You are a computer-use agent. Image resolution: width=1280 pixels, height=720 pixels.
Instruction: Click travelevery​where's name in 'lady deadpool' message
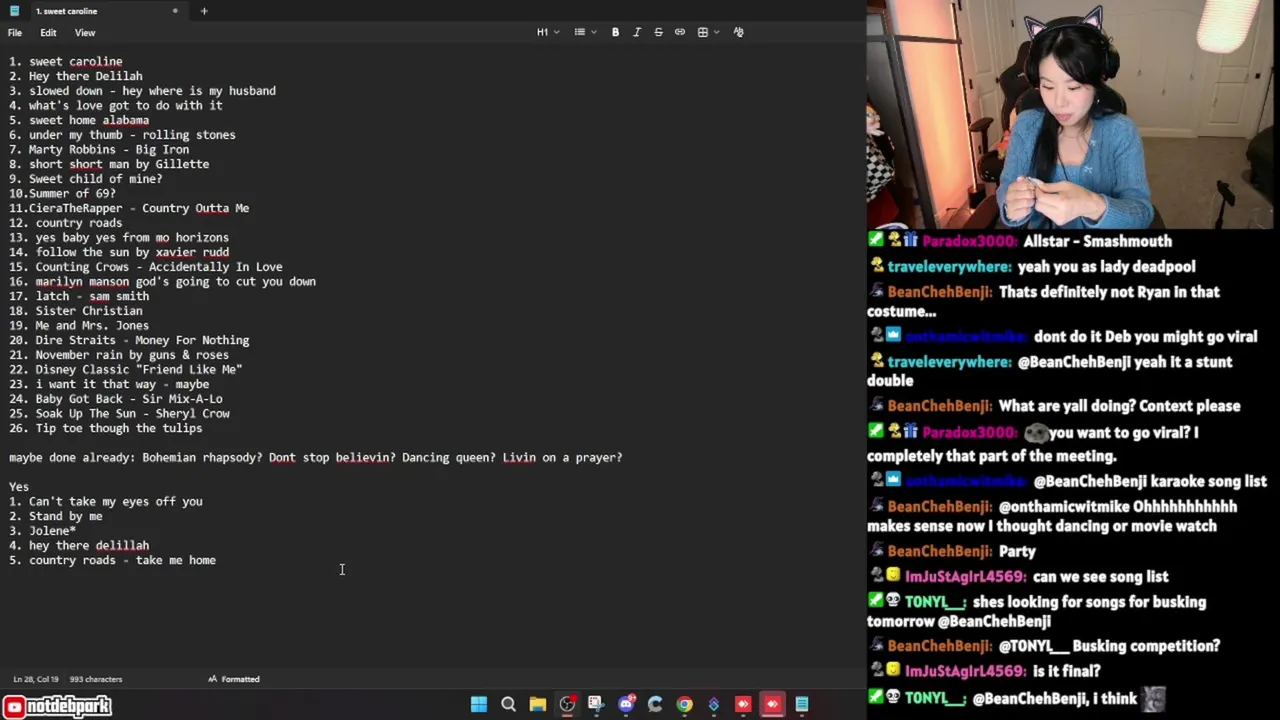949,267
